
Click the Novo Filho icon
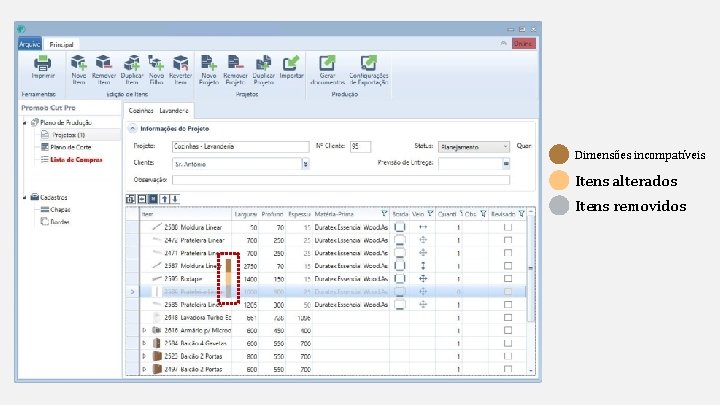coord(156,63)
